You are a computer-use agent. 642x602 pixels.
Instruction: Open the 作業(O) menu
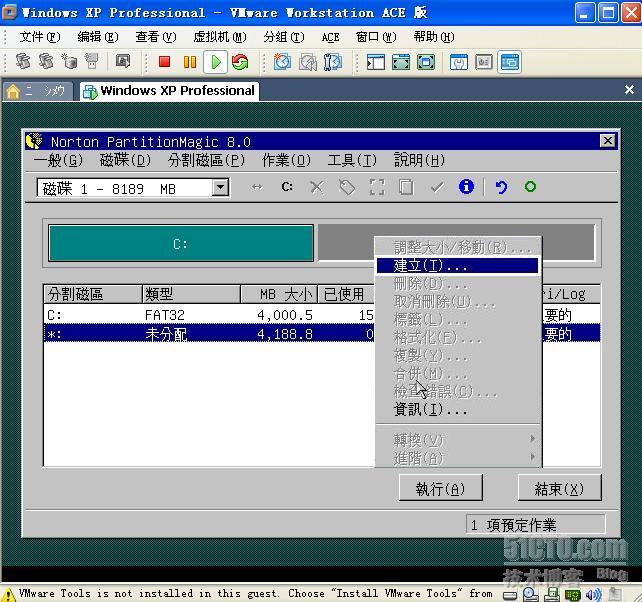(x=286, y=160)
